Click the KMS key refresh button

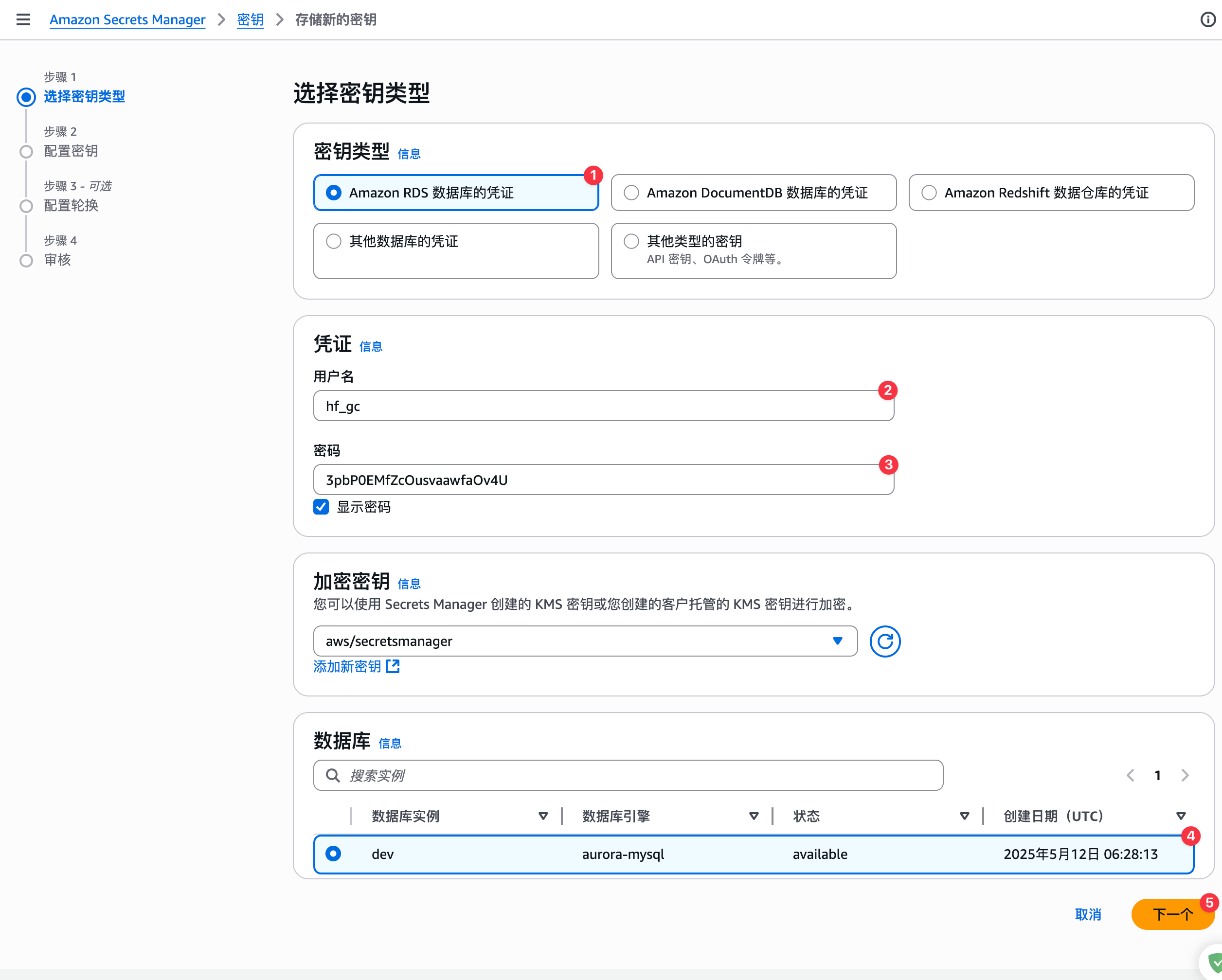pos(884,641)
